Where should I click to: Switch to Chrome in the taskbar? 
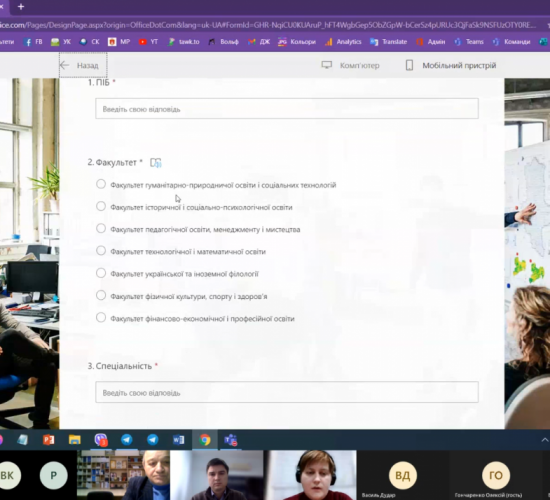pyautogui.click(x=204, y=439)
